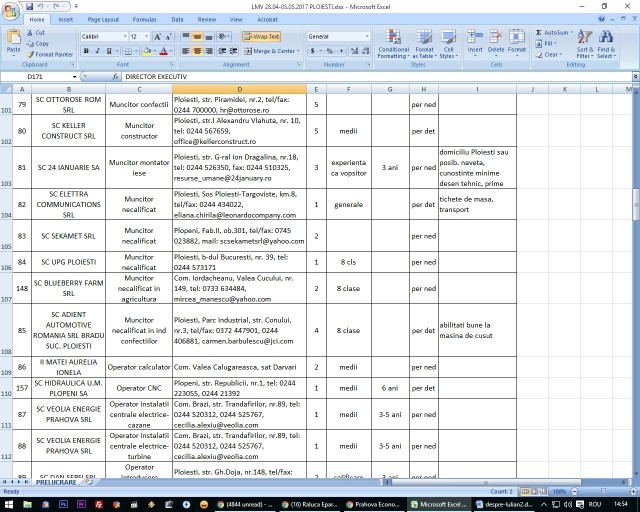Open the Home ribbon tab
The width and height of the screenshot is (640, 512).
pyautogui.click(x=37, y=19)
